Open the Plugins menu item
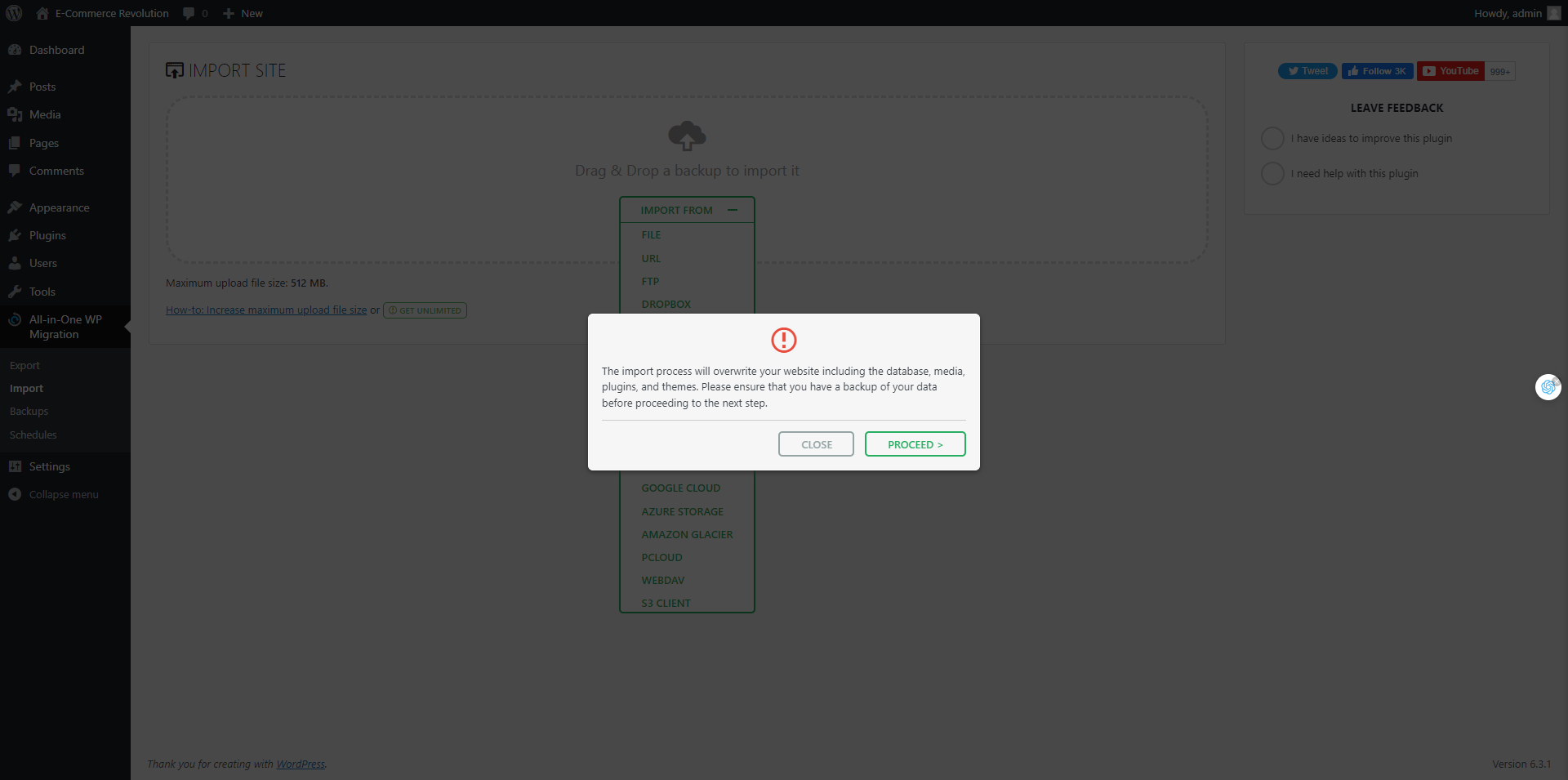 (47, 235)
